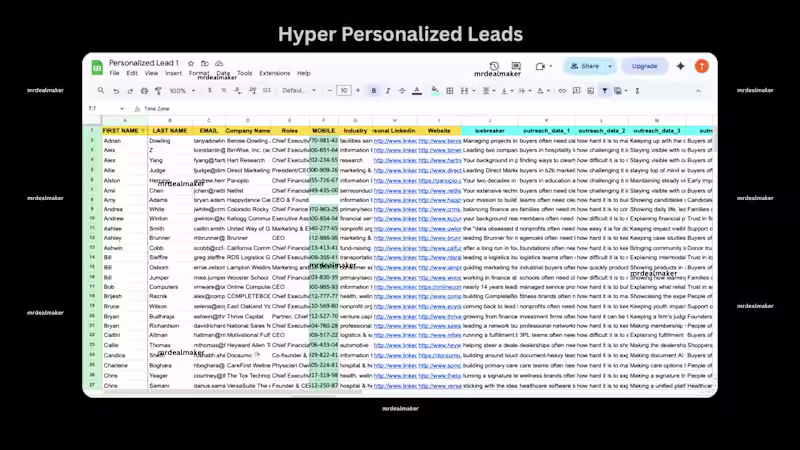The image size is (800, 450).
Task: Open the Insert menu
Action: [x=173, y=73]
